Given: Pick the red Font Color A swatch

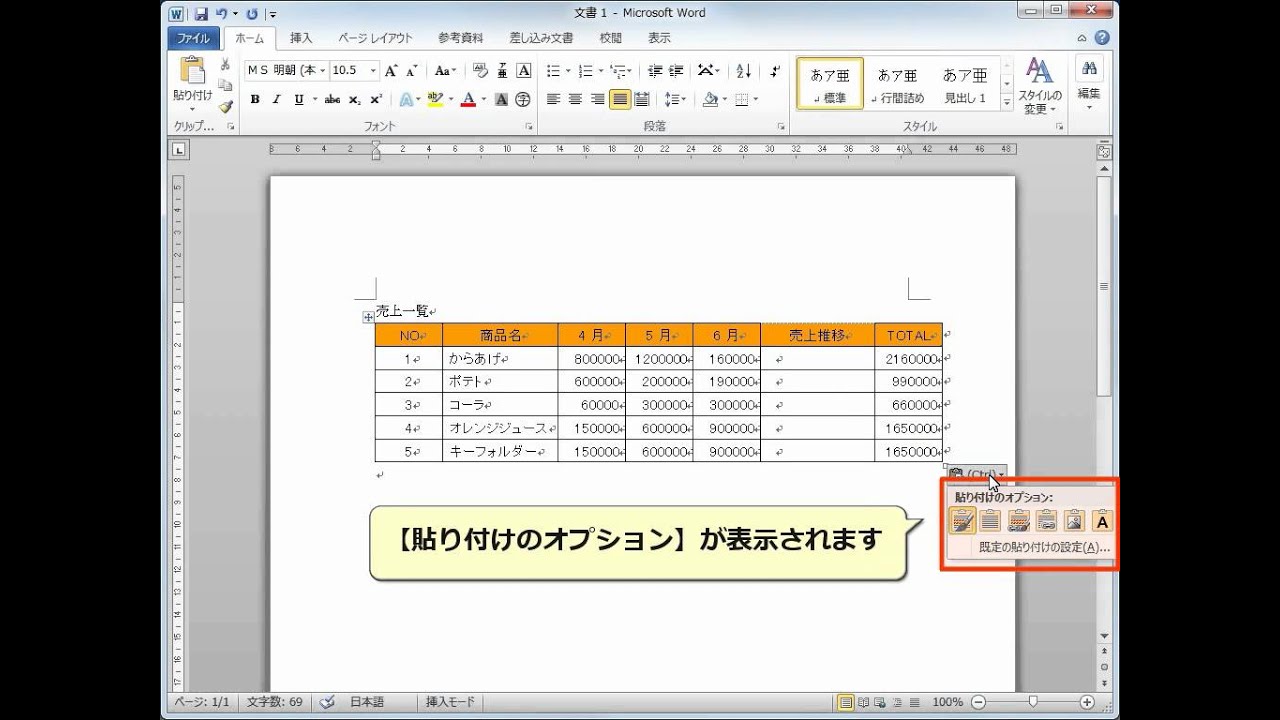Looking at the screenshot, I should 468,99.
